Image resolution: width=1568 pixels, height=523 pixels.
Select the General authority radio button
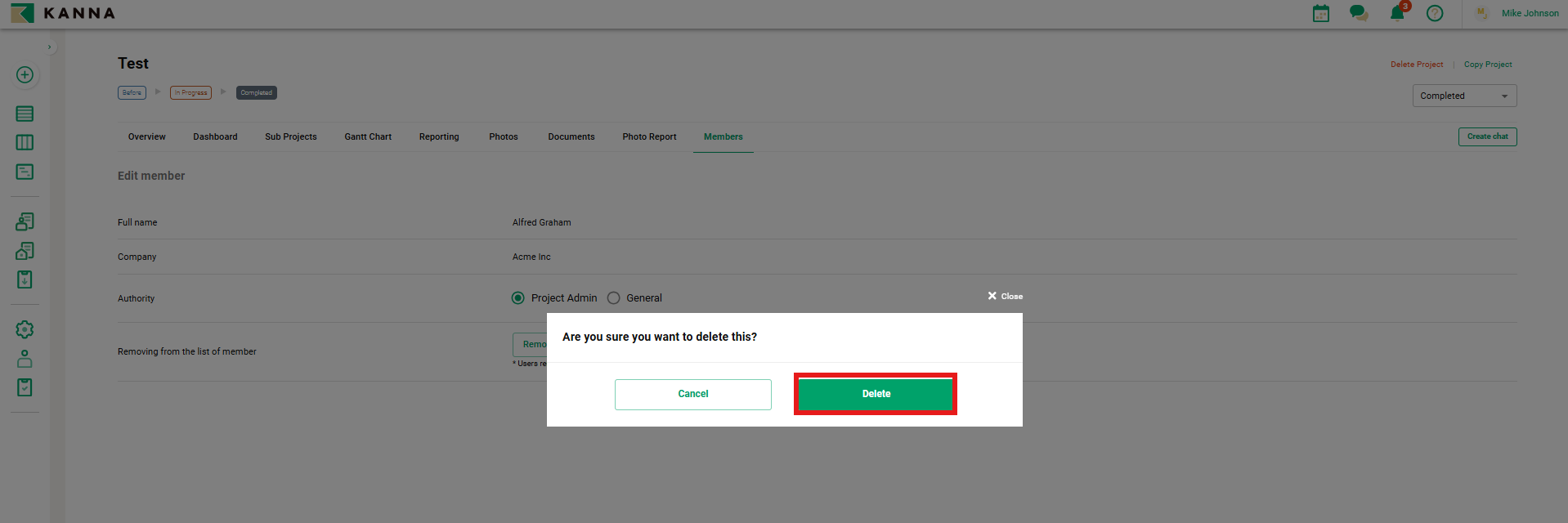(x=614, y=298)
